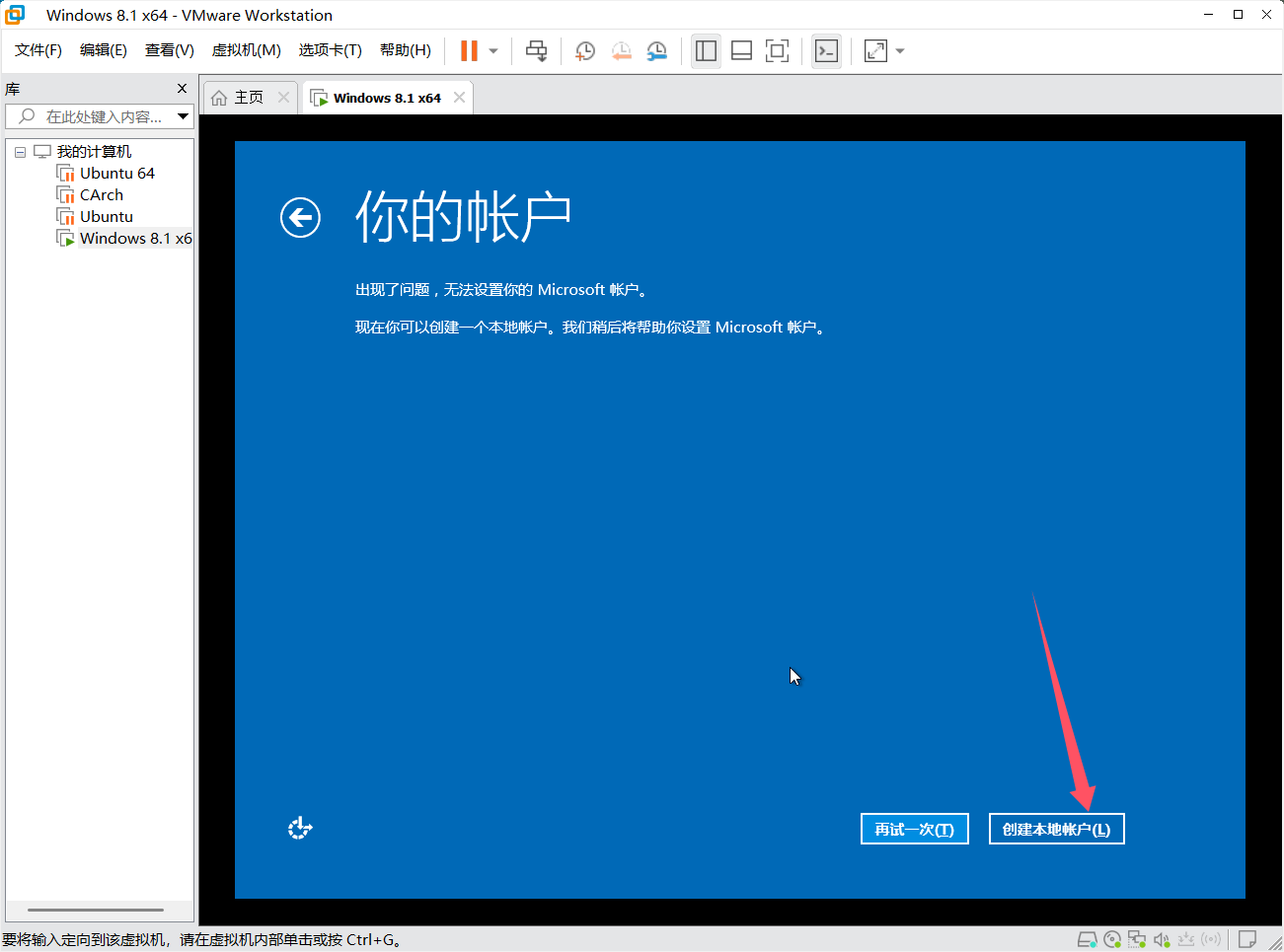Screen dimensions: 1284x952
Task: Open the 查看(V) menu
Action: point(170,50)
